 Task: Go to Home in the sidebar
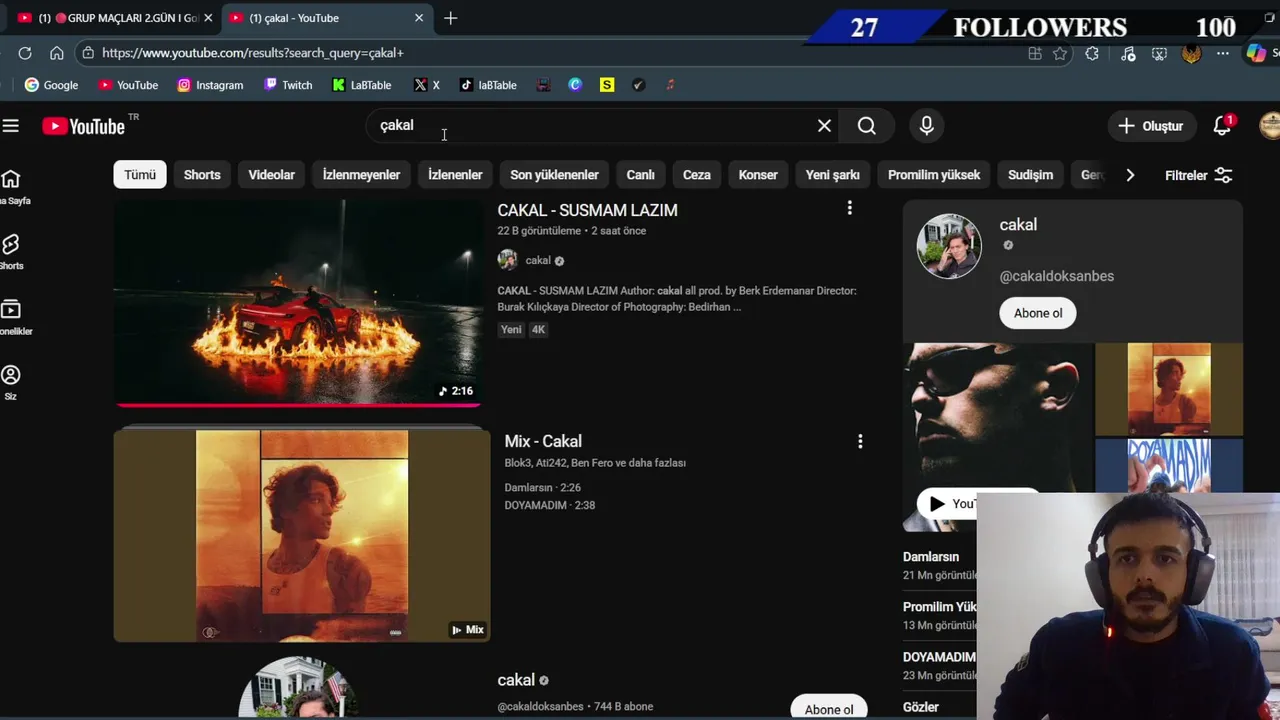pos(11,187)
